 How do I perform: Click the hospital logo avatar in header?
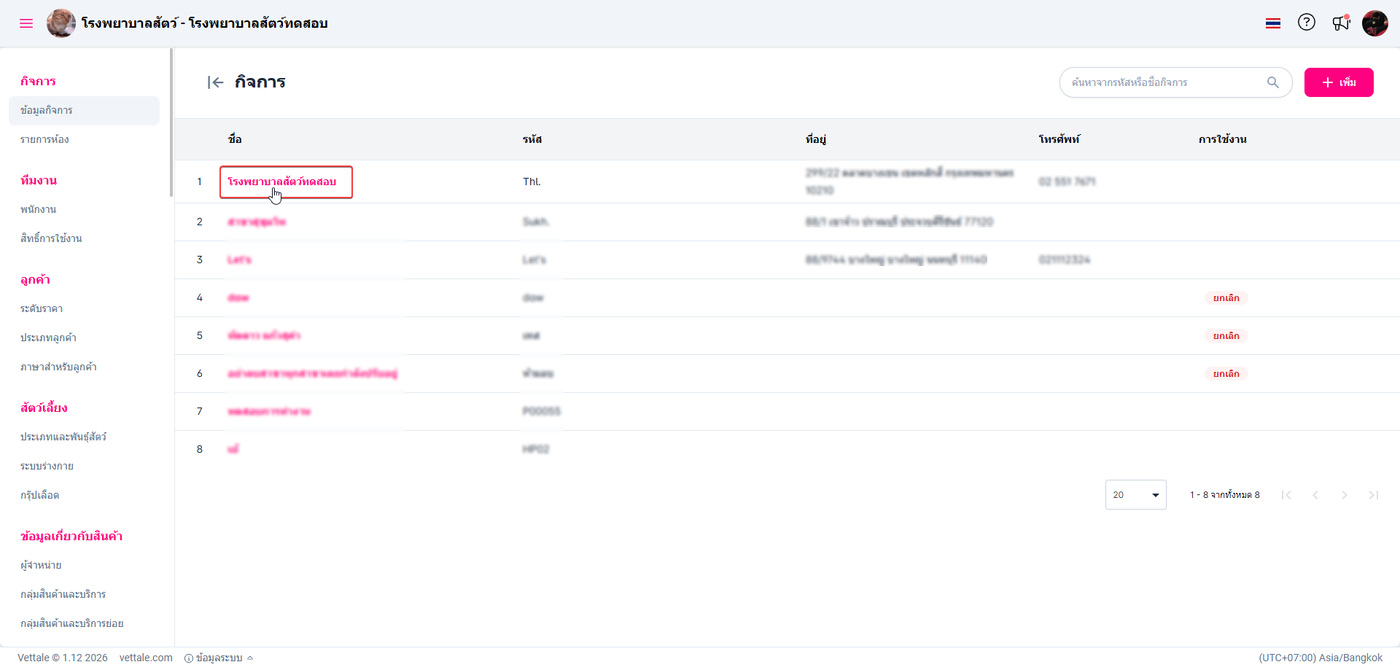click(61, 23)
